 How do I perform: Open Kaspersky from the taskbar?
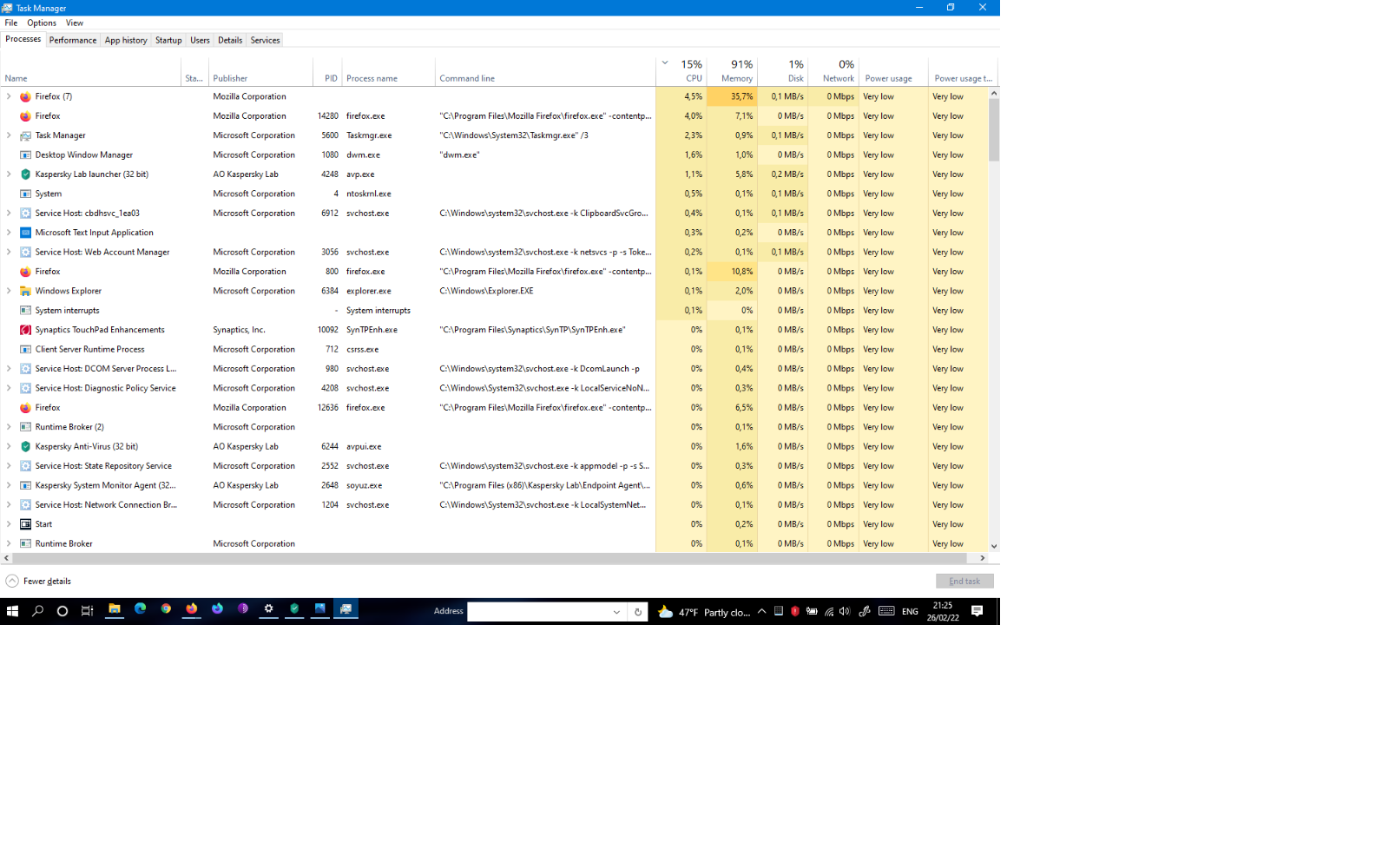point(294,609)
